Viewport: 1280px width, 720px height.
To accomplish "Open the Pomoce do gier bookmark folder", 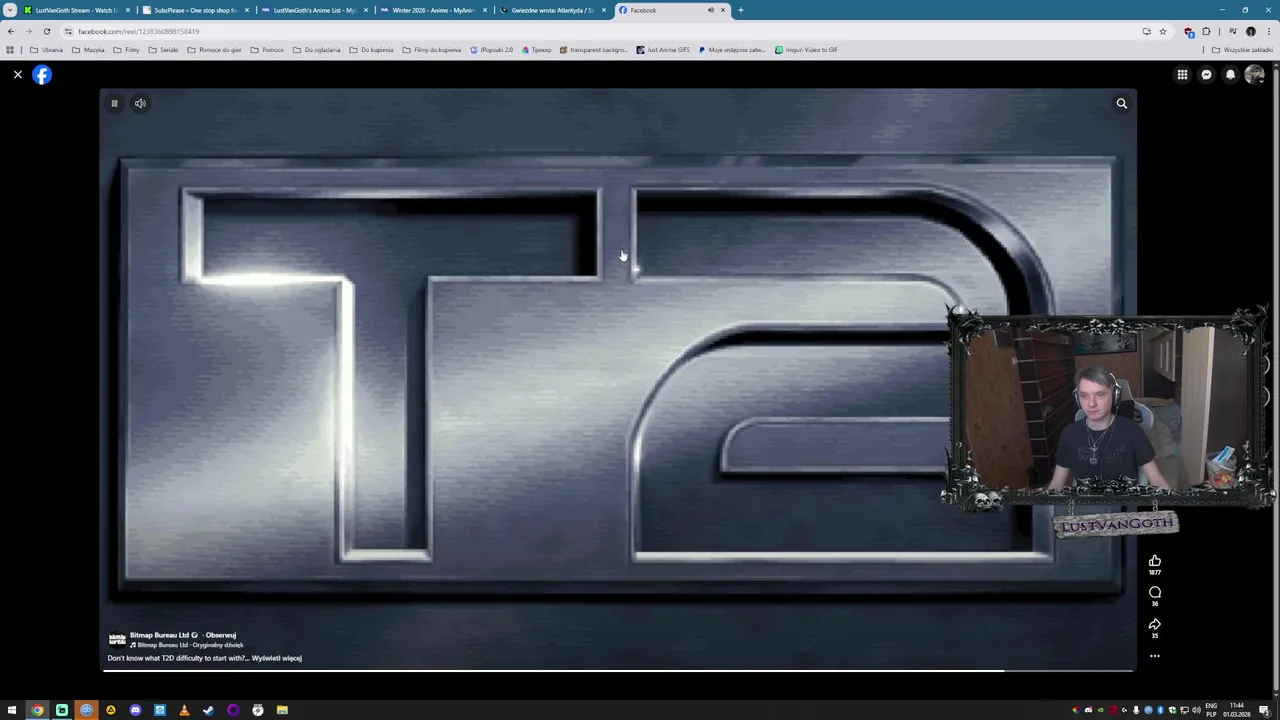I will (x=214, y=50).
